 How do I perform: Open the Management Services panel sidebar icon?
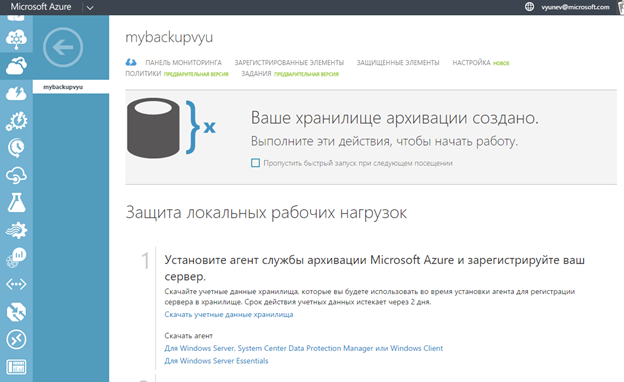[x=16, y=367]
